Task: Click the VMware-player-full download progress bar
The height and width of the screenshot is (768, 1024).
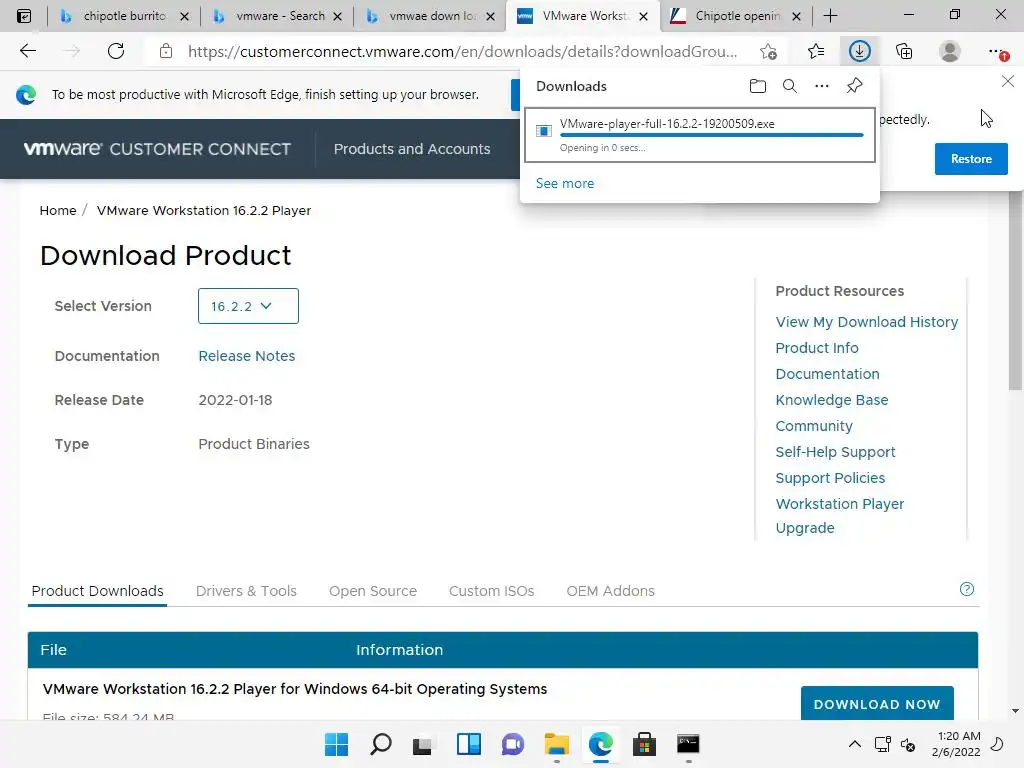Action: click(x=711, y=135)
